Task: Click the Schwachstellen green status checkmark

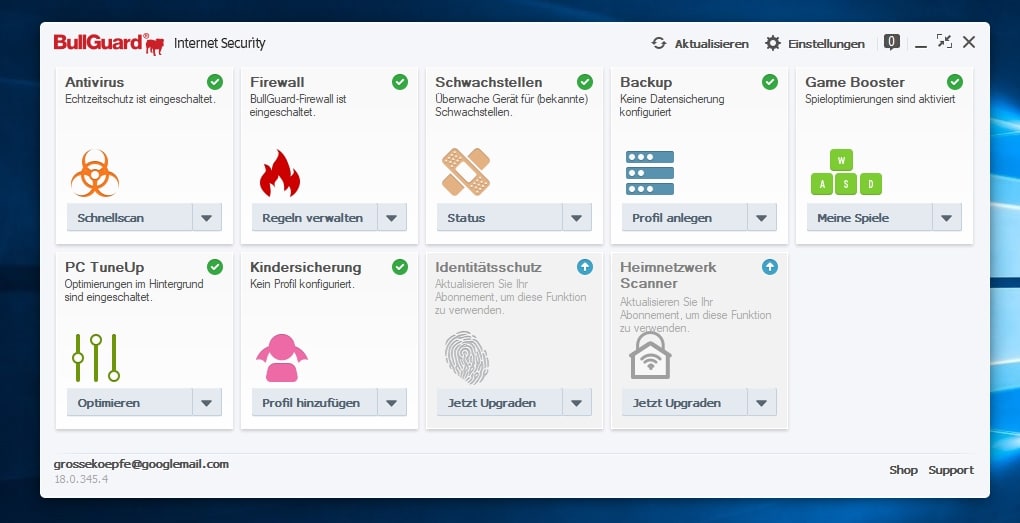Action: click(585, 82)
